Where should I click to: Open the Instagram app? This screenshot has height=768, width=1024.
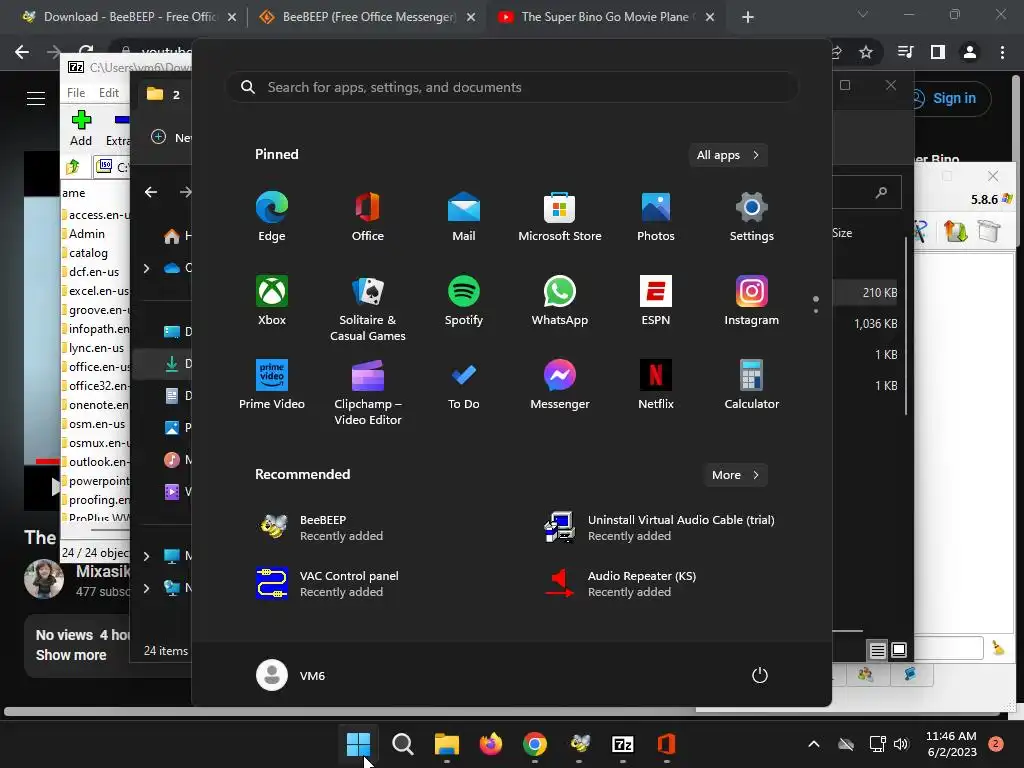(x=752, y=300)
